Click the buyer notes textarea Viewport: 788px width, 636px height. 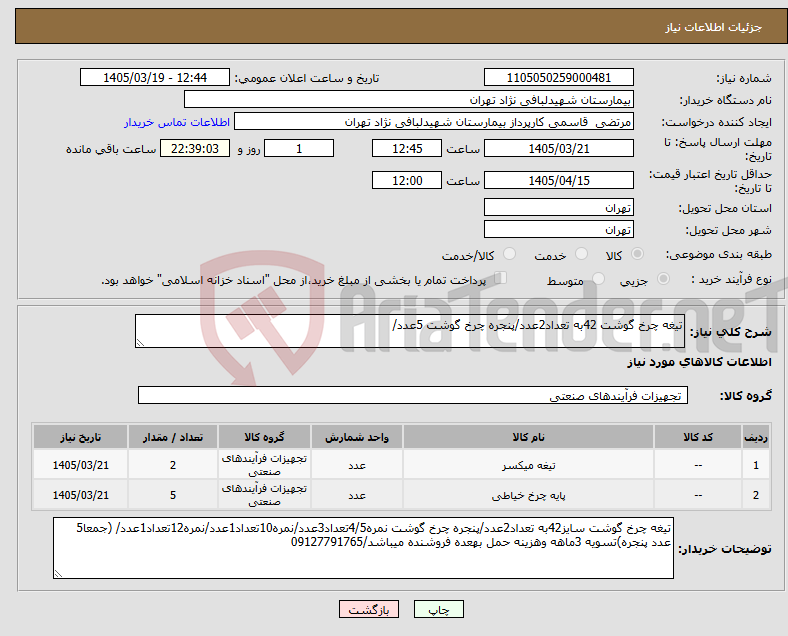point(363,548)
